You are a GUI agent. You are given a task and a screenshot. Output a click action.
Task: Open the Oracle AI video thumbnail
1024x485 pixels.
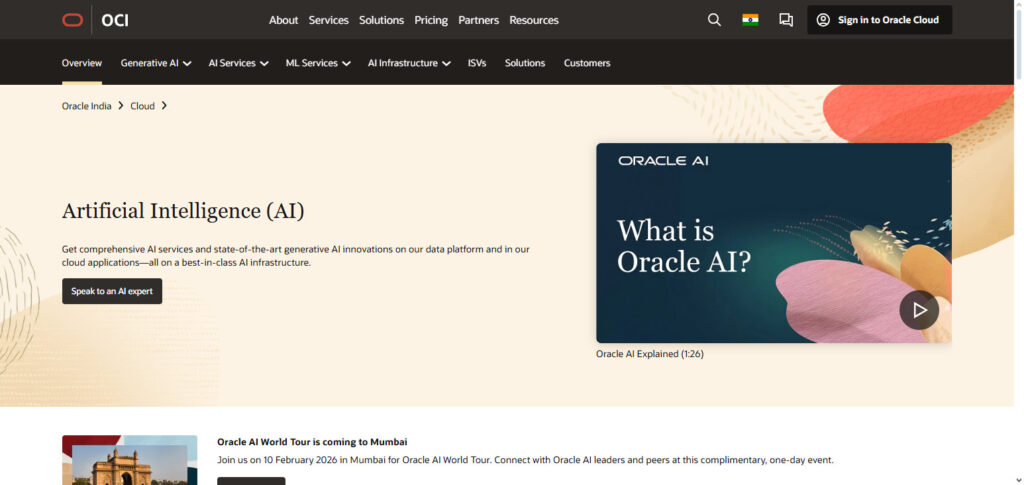[x=774, y=243]
